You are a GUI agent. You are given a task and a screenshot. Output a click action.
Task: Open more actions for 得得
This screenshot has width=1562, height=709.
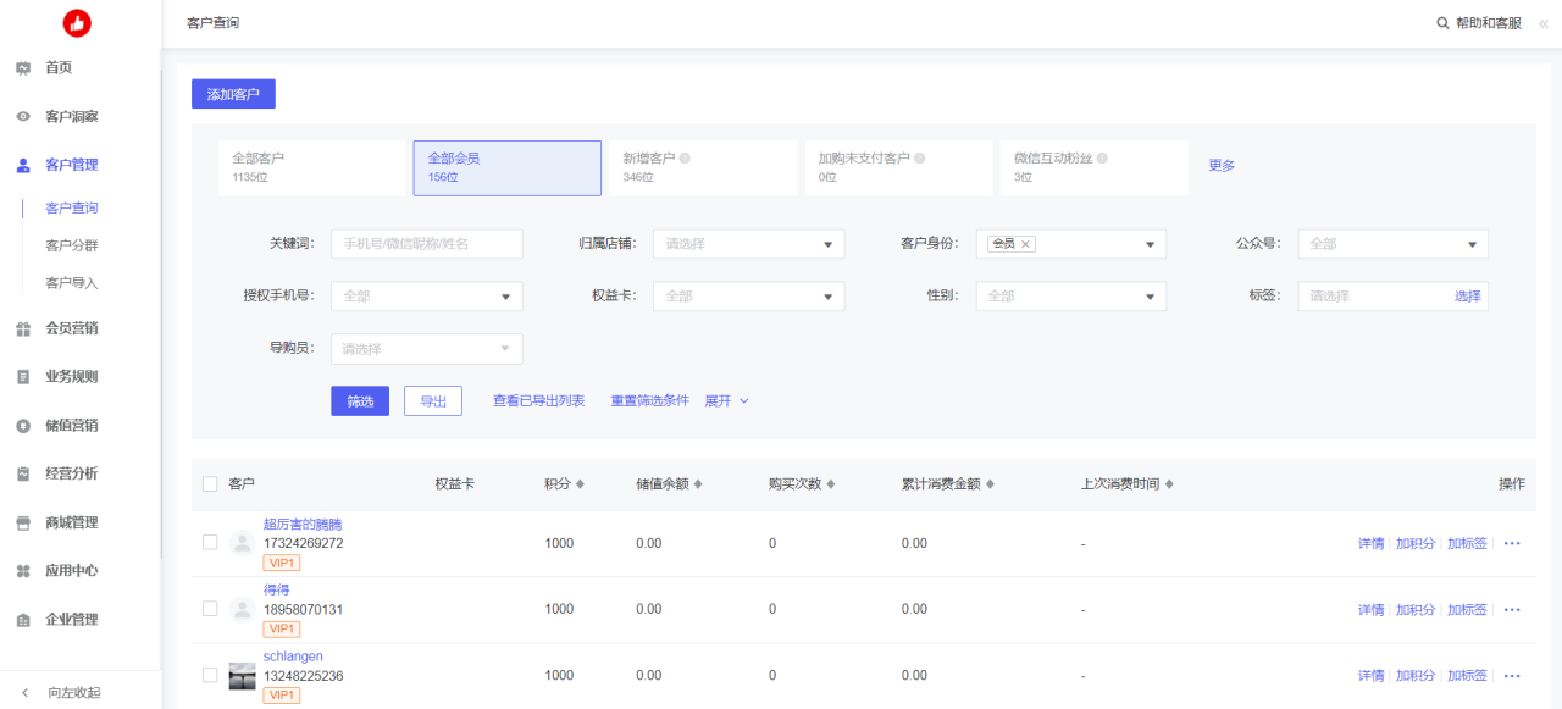(1512, 609)
